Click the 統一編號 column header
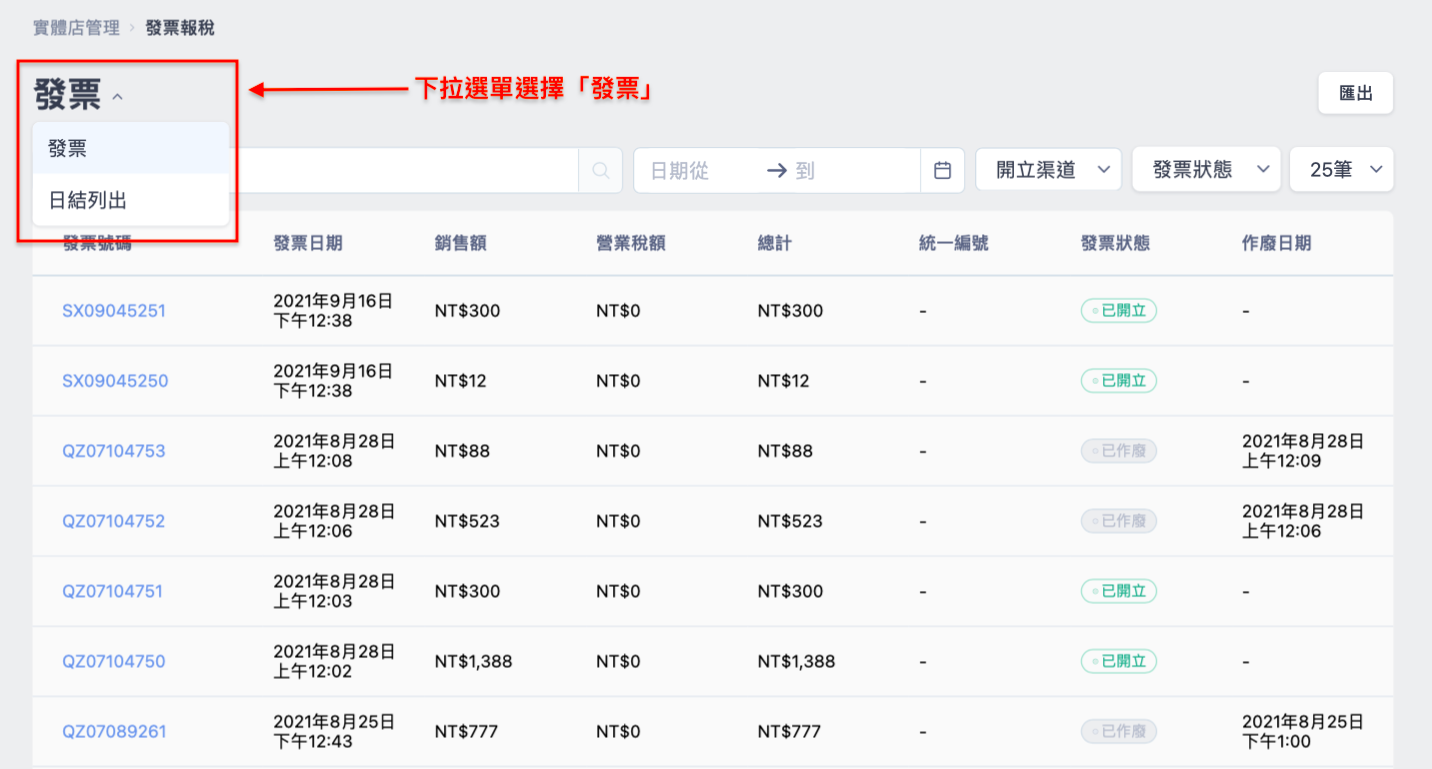Screen dimensions: 1432x769 [x=954, y=243]
